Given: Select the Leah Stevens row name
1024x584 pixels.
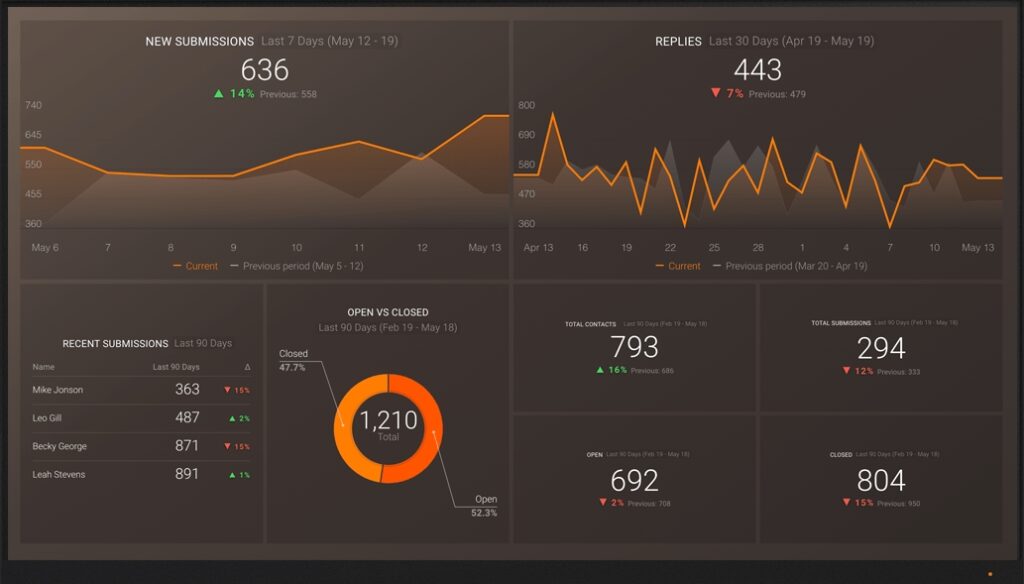Looking at the screenshot, I should click(59, 474).
